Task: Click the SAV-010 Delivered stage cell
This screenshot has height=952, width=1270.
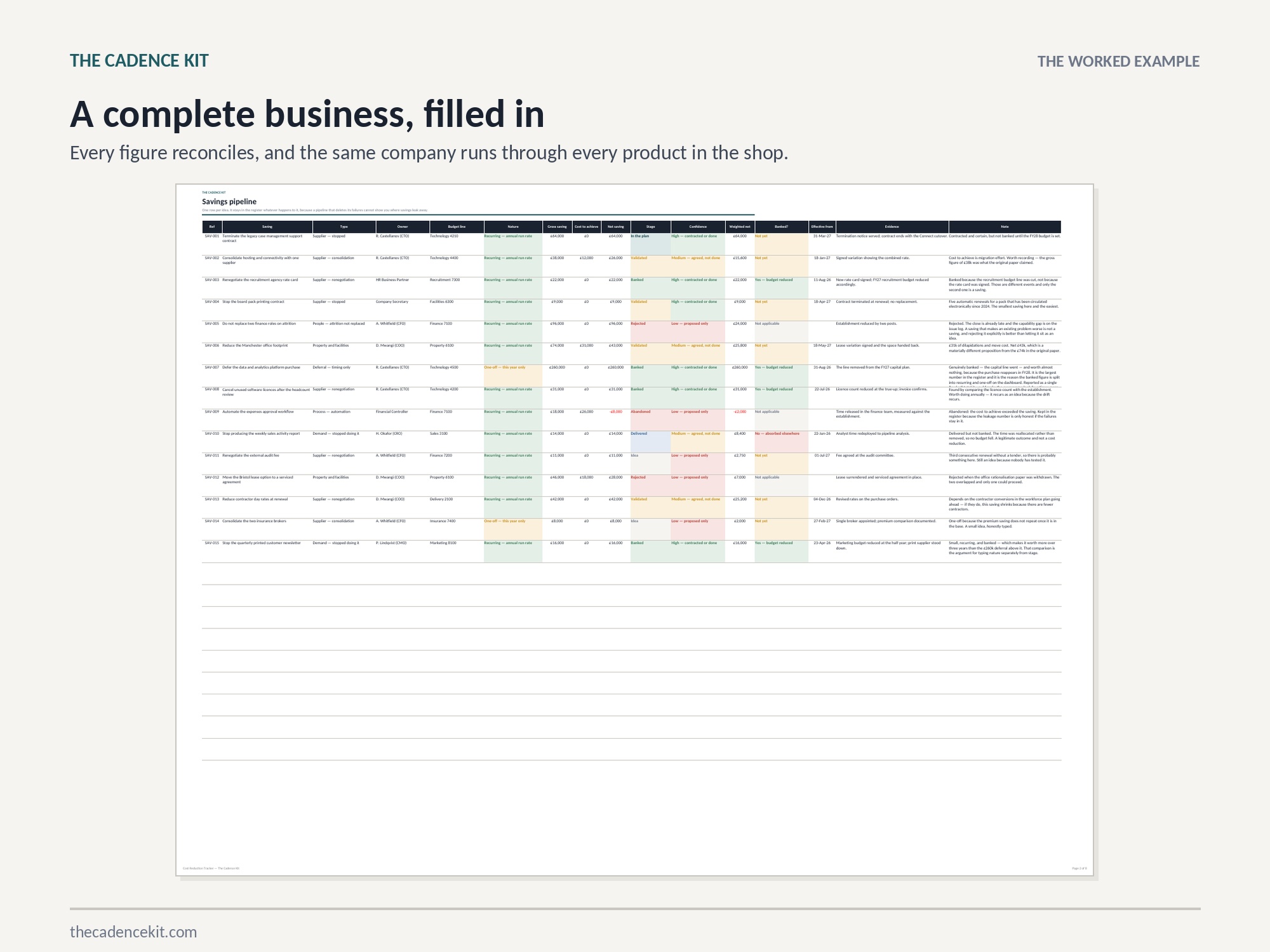Action: point(650,442)
